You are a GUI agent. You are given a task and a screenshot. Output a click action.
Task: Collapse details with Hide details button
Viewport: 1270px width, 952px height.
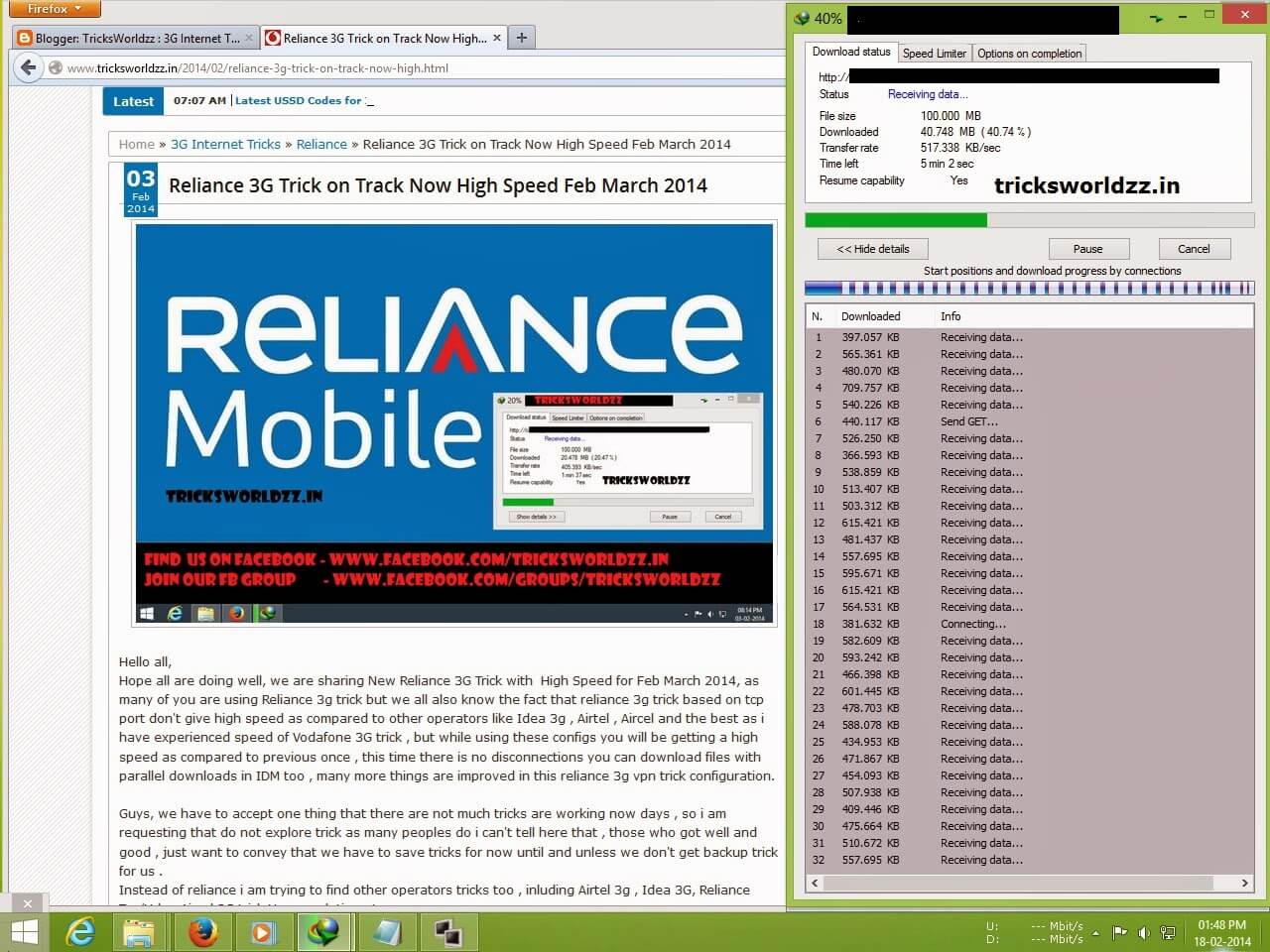[873, 249]
